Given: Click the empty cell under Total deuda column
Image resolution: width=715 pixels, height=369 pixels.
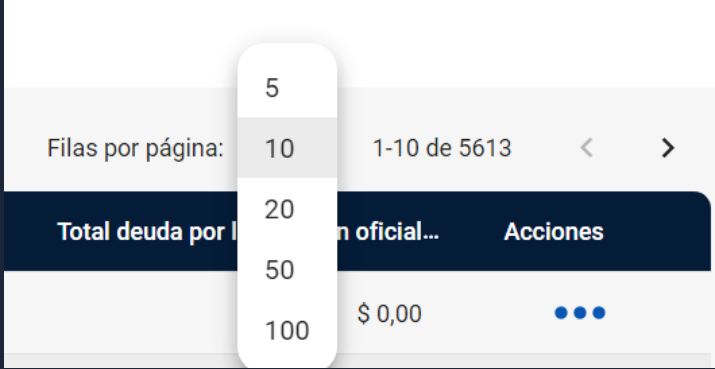Looking at the screenshot, I should [x=121, y=312].
